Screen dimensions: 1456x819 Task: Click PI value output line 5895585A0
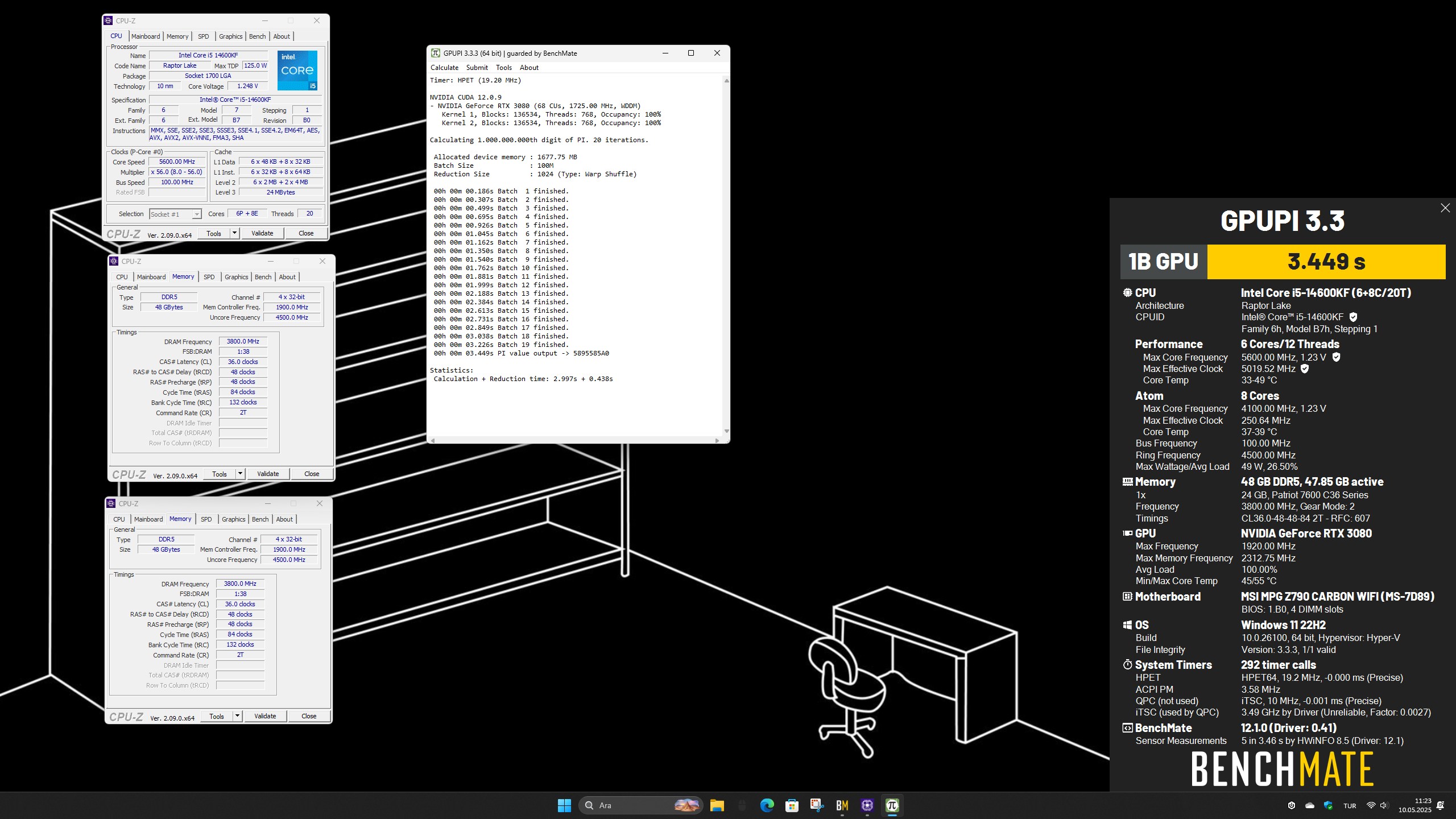point(521,353)
